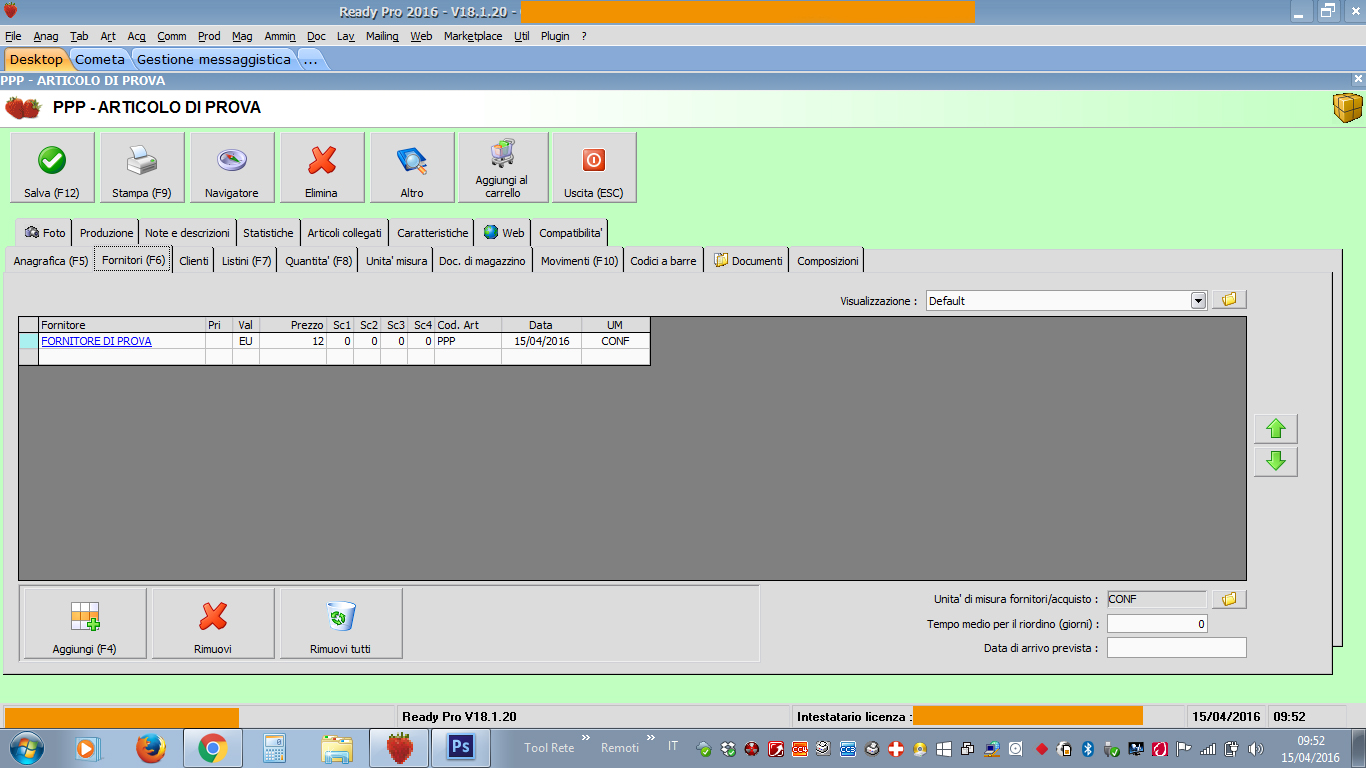This screenshot has width=1366, height=768.
Task: Click the Prezzo cell showing 12
Action: pos(293,341)
